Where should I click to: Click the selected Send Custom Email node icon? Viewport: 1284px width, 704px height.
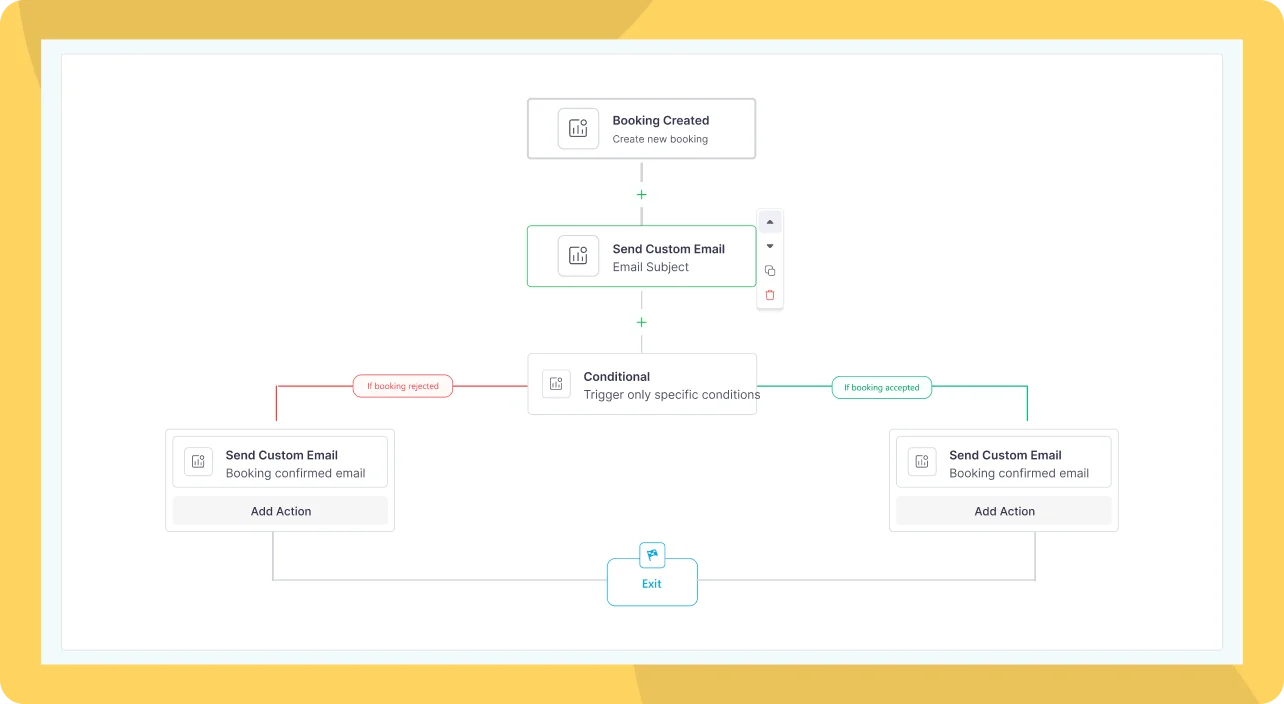[x=578, y=256]
